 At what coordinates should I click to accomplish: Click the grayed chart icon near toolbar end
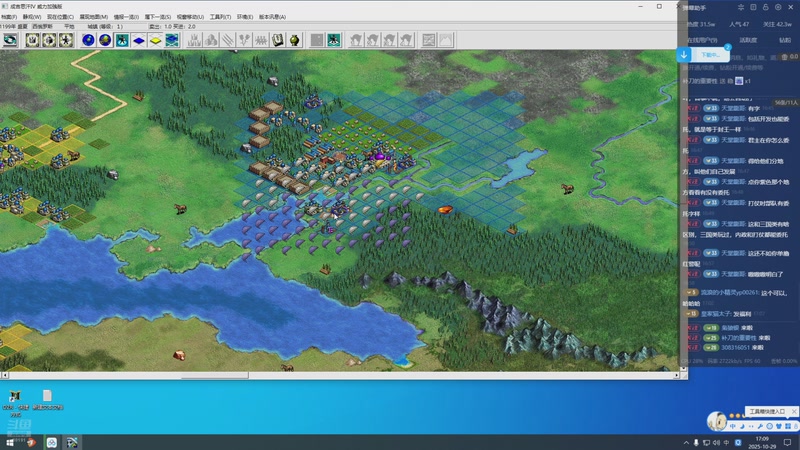pos(429,40)
